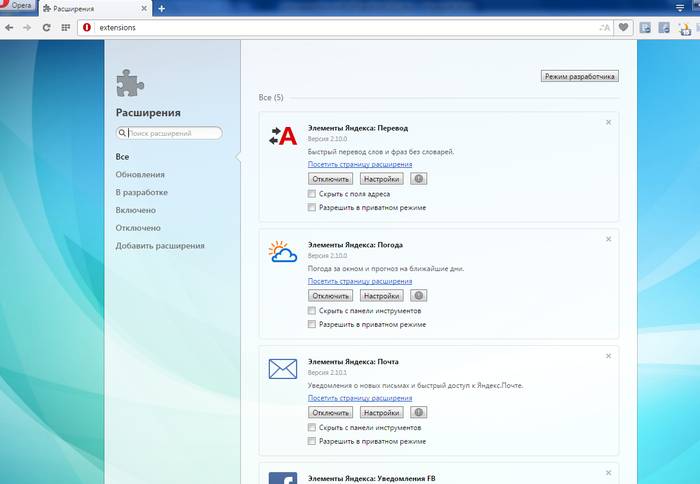Remove Элементы Яндекса: Почта with X
Viewport: 700px width, 484px height.
608,355
